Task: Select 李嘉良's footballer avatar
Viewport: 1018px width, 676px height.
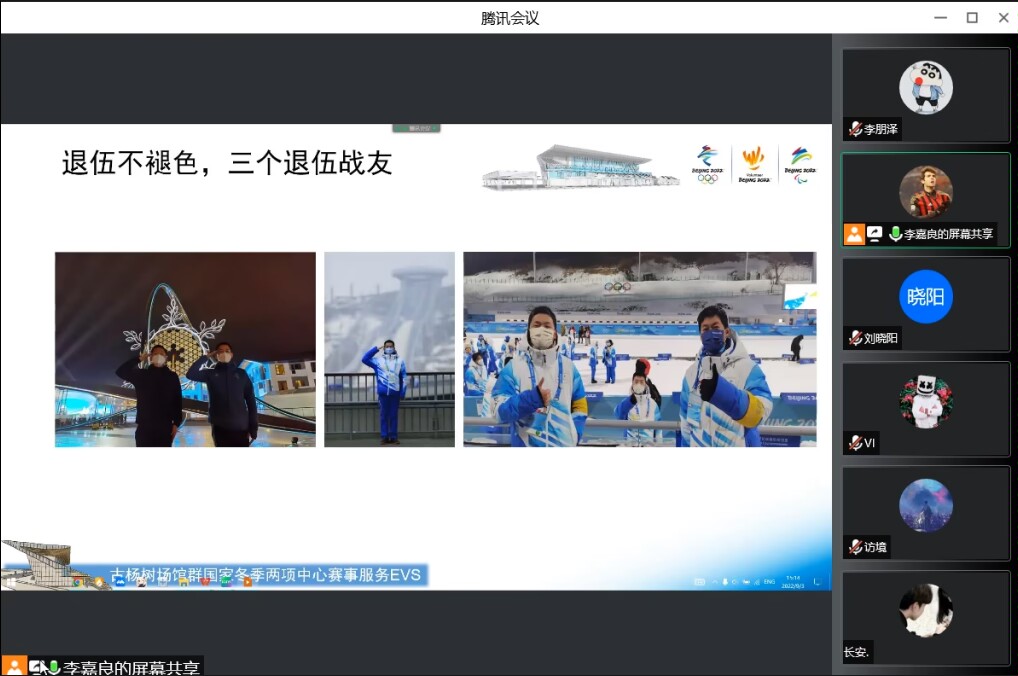Action: (925, 191)
